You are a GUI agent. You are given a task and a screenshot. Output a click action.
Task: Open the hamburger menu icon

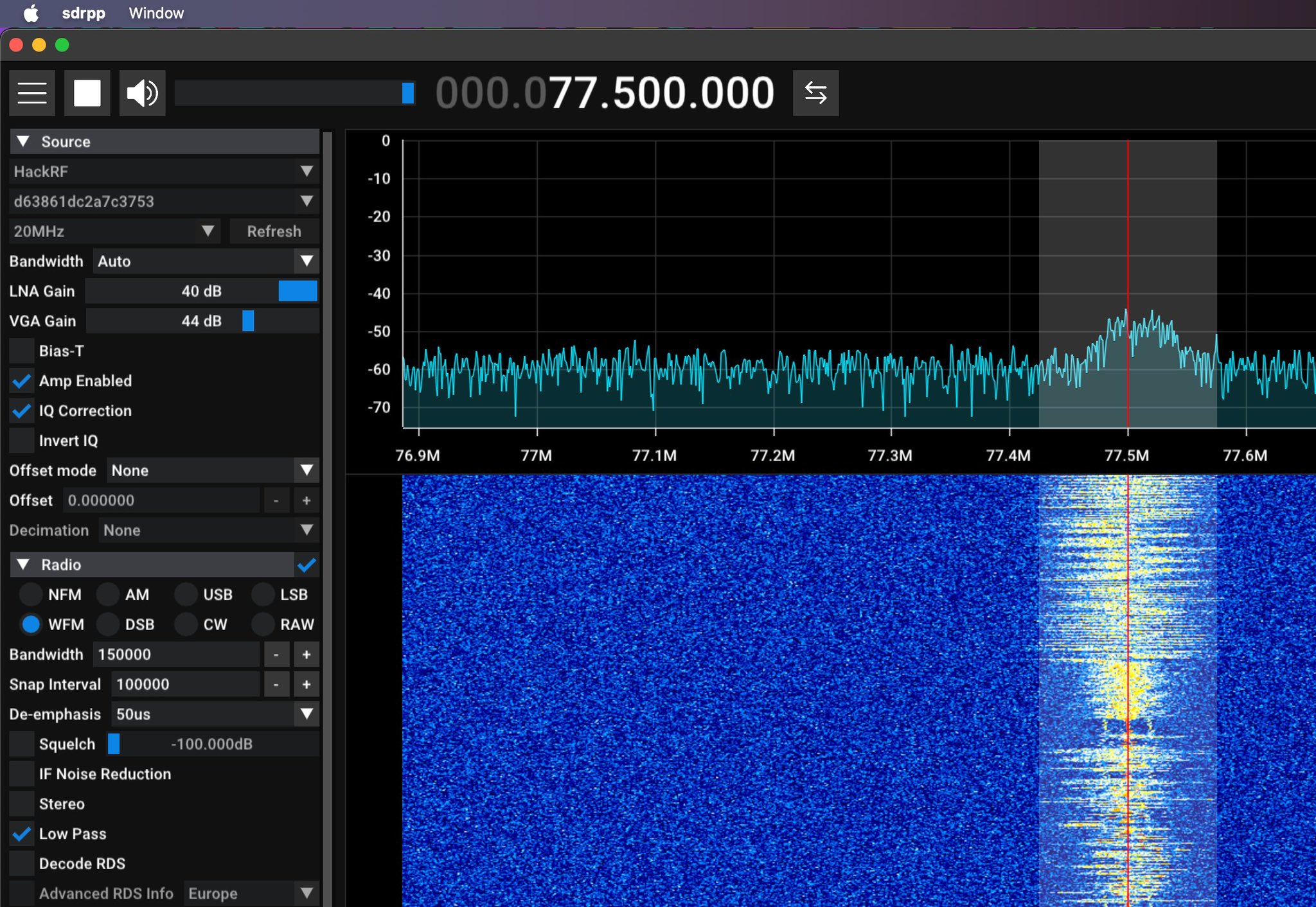tap(32, 93)
